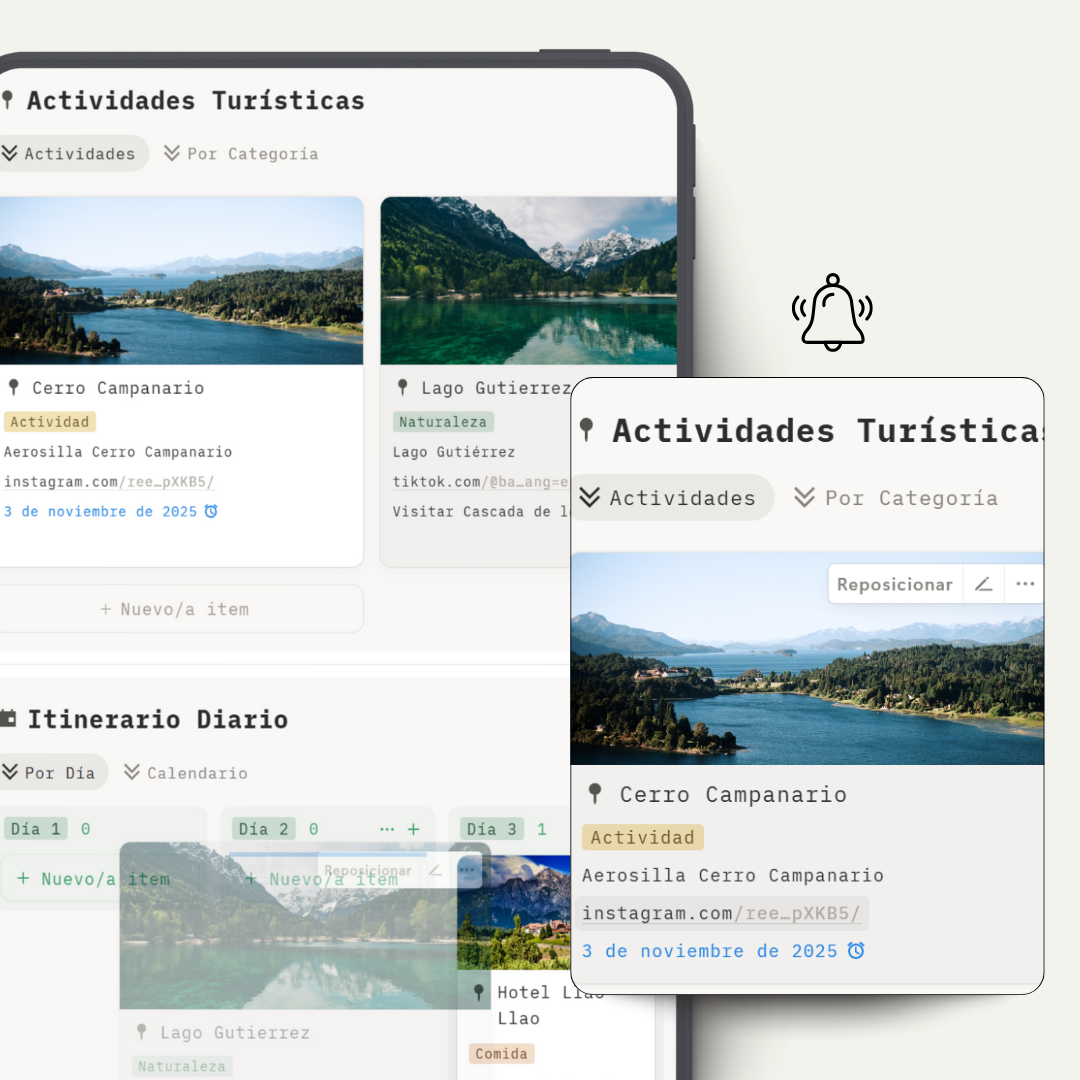
Task: Click the yellow Actividad tag in popup
Action: tap(642, 838)
